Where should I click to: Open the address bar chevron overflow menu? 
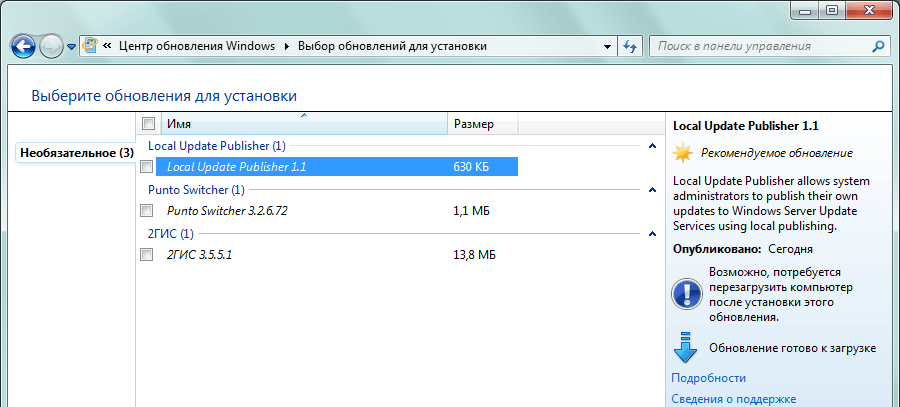(x=107, y=46)
